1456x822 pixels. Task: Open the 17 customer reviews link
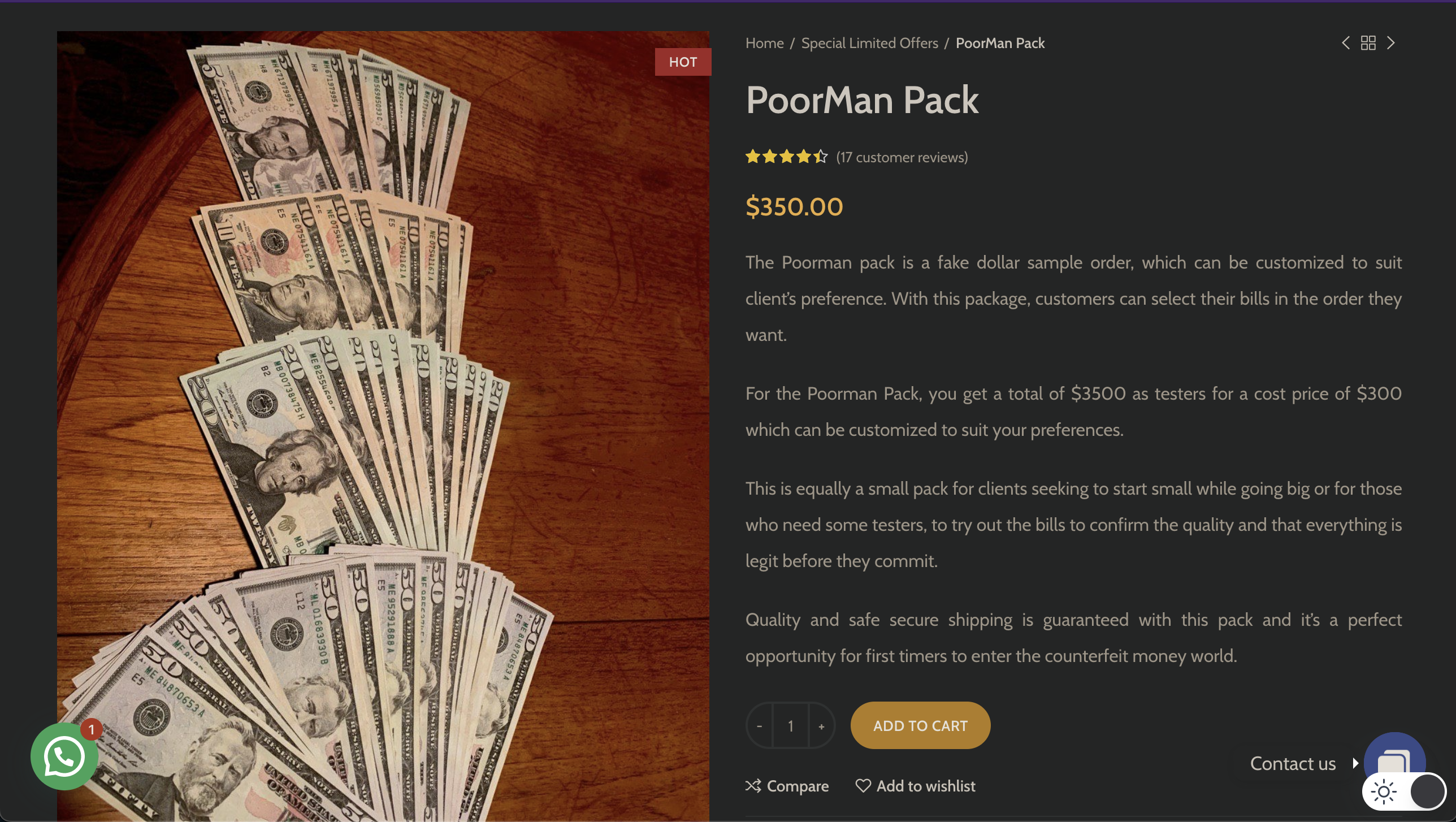point(902,157)
